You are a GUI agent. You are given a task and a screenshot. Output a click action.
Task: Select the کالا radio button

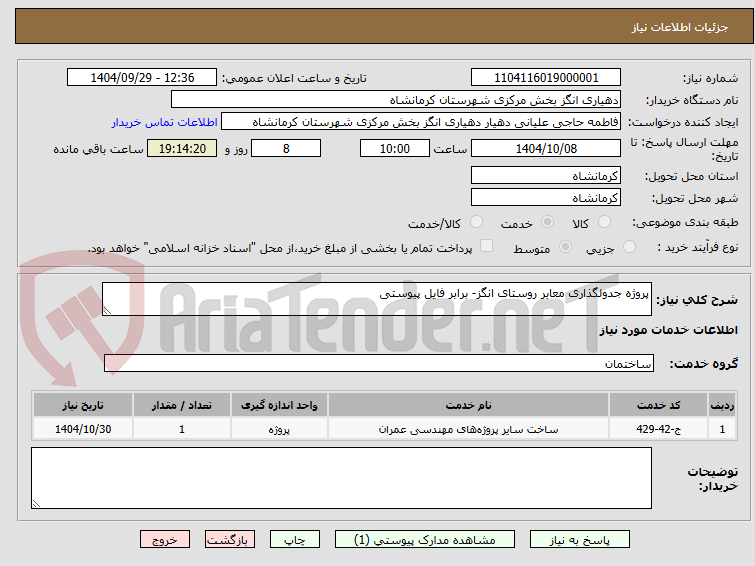603,222
